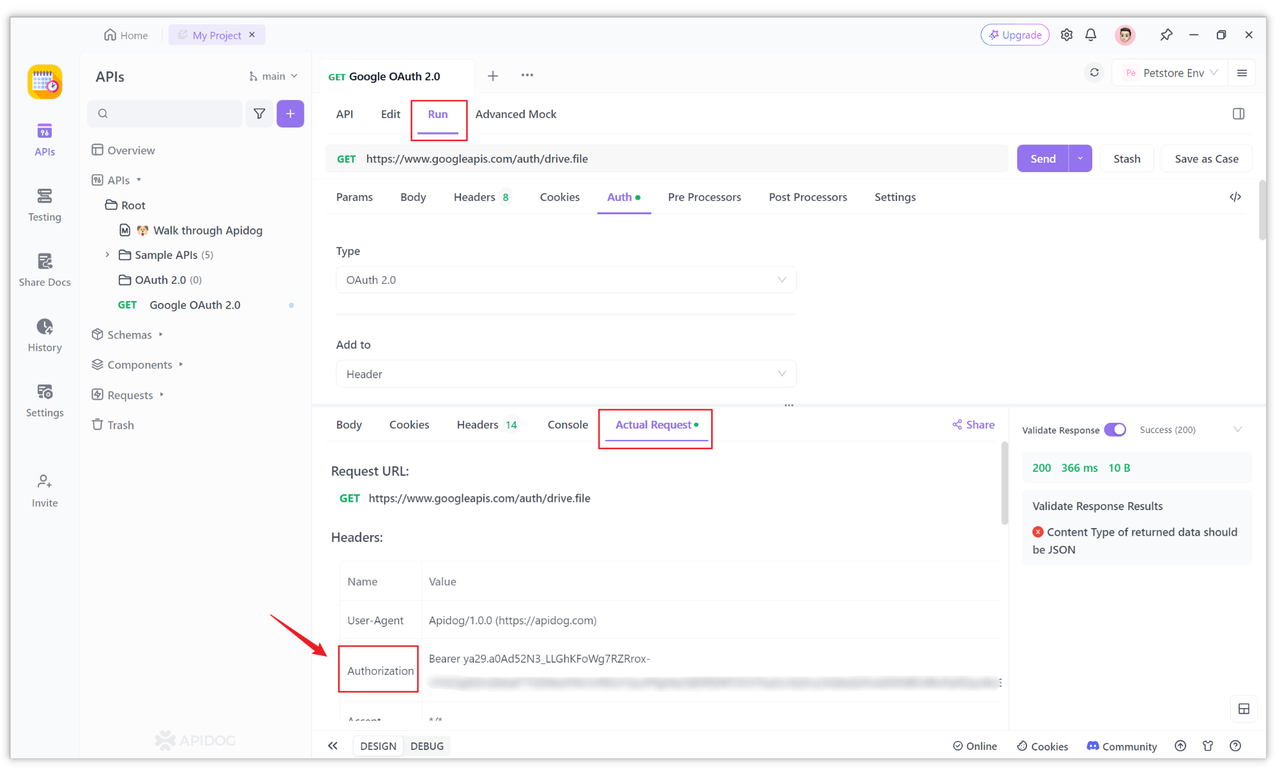Image resolution: width=1280 pixels, height=771 pixels.
Task: Click the pin window icon
Action: tap(1166, 35)
